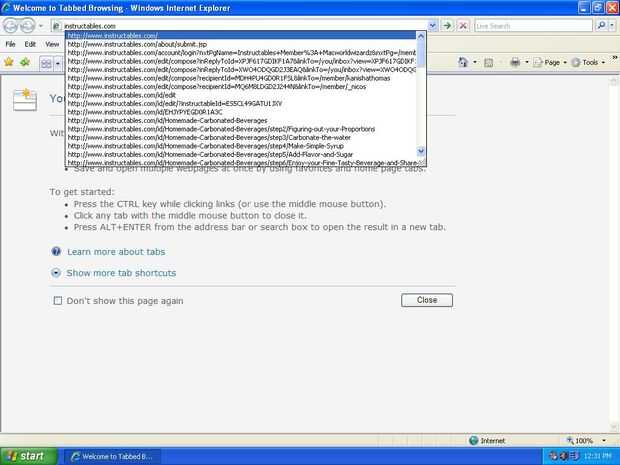Click the browser Forward arrow button

click(x=27, y=26)
